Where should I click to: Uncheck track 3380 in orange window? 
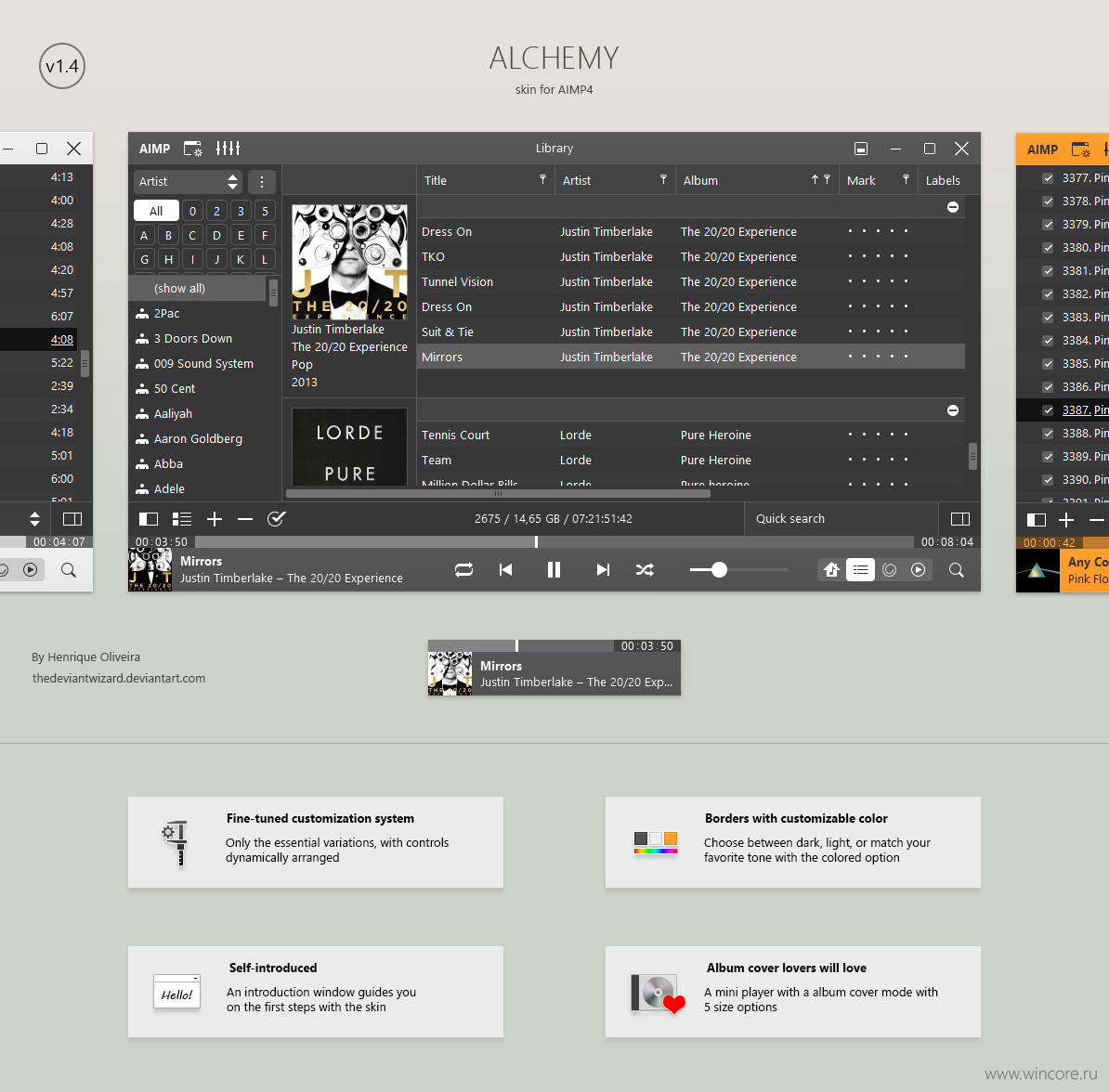1049,248
